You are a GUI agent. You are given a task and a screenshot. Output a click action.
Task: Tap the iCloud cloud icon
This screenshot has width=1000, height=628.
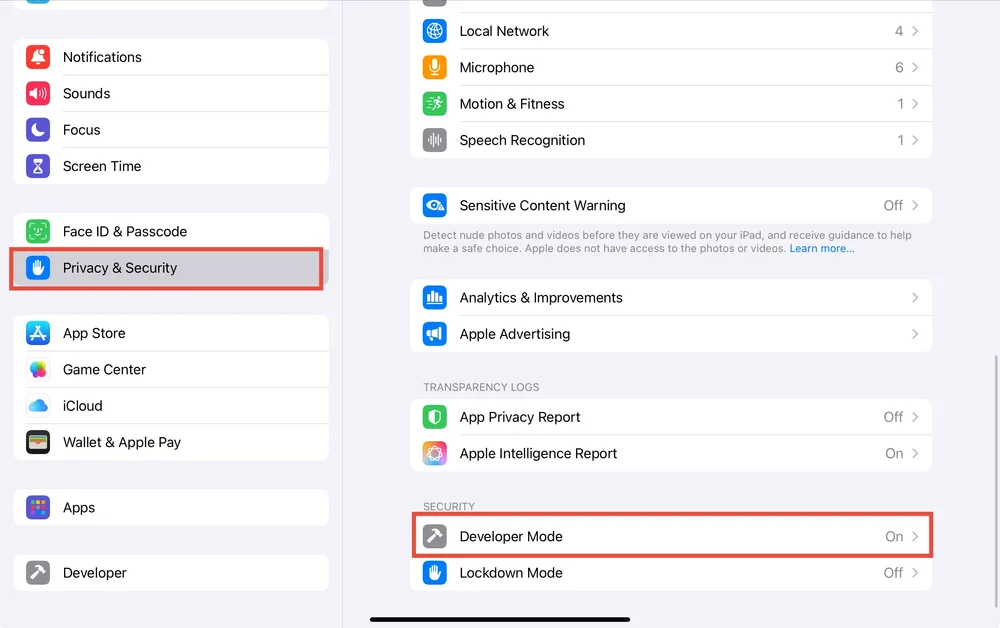[38, 406]
